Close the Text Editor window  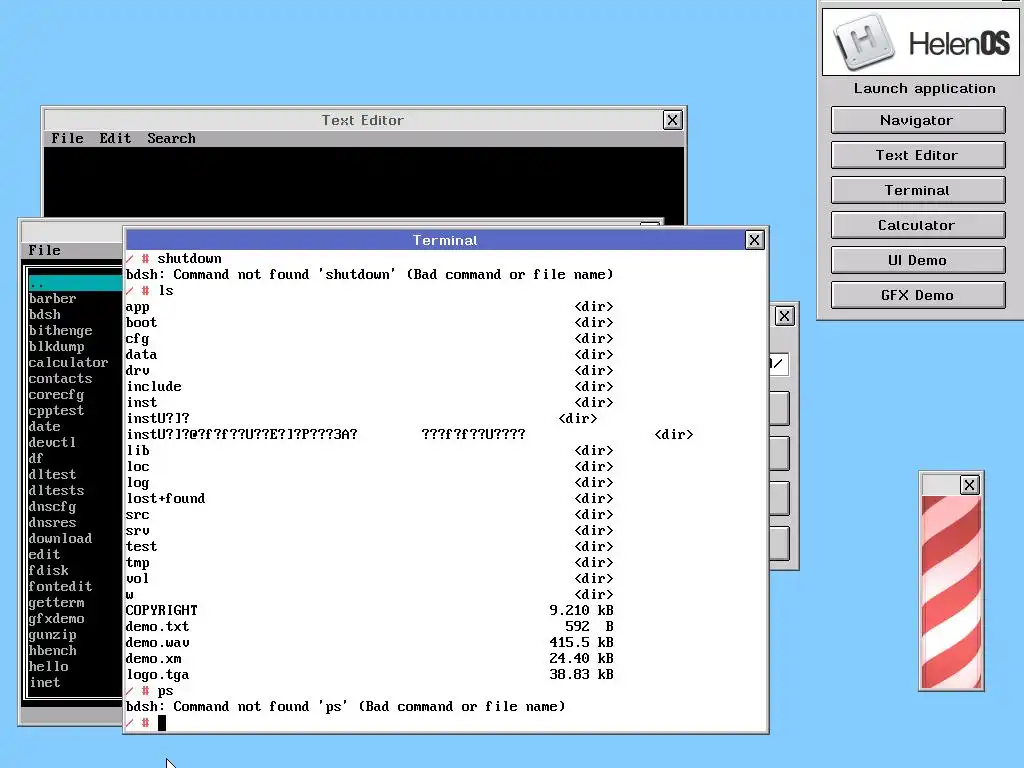(x=673, y=120)
